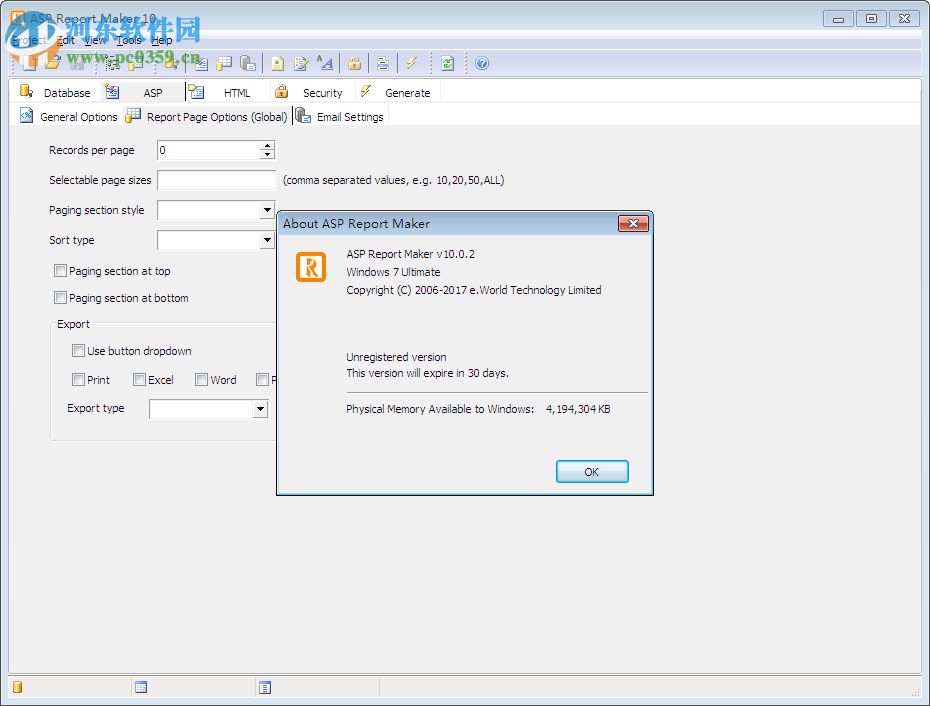Click the 'Windows 7 Ultimate' text
The width and height of the screenshot is (930, 706).
393,272
